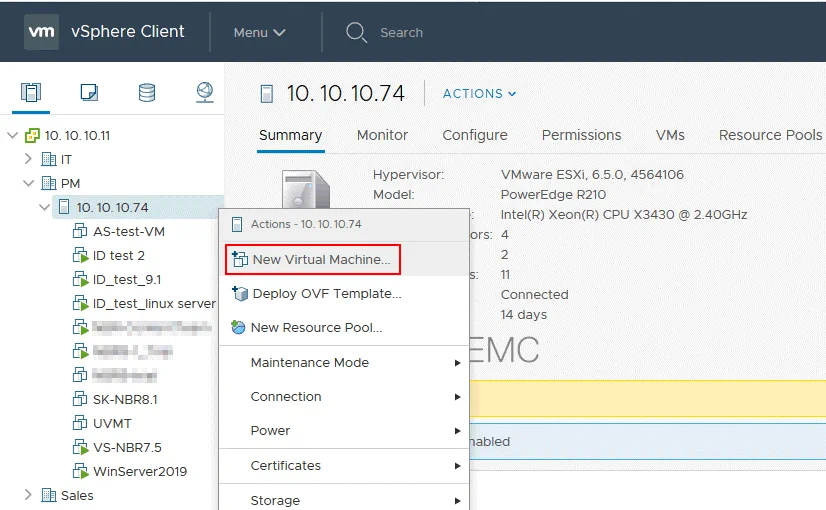This screenshot has width=826, height=510.
Task: Expand the Sales datacenter node
Action: click(x=29, y=496)
